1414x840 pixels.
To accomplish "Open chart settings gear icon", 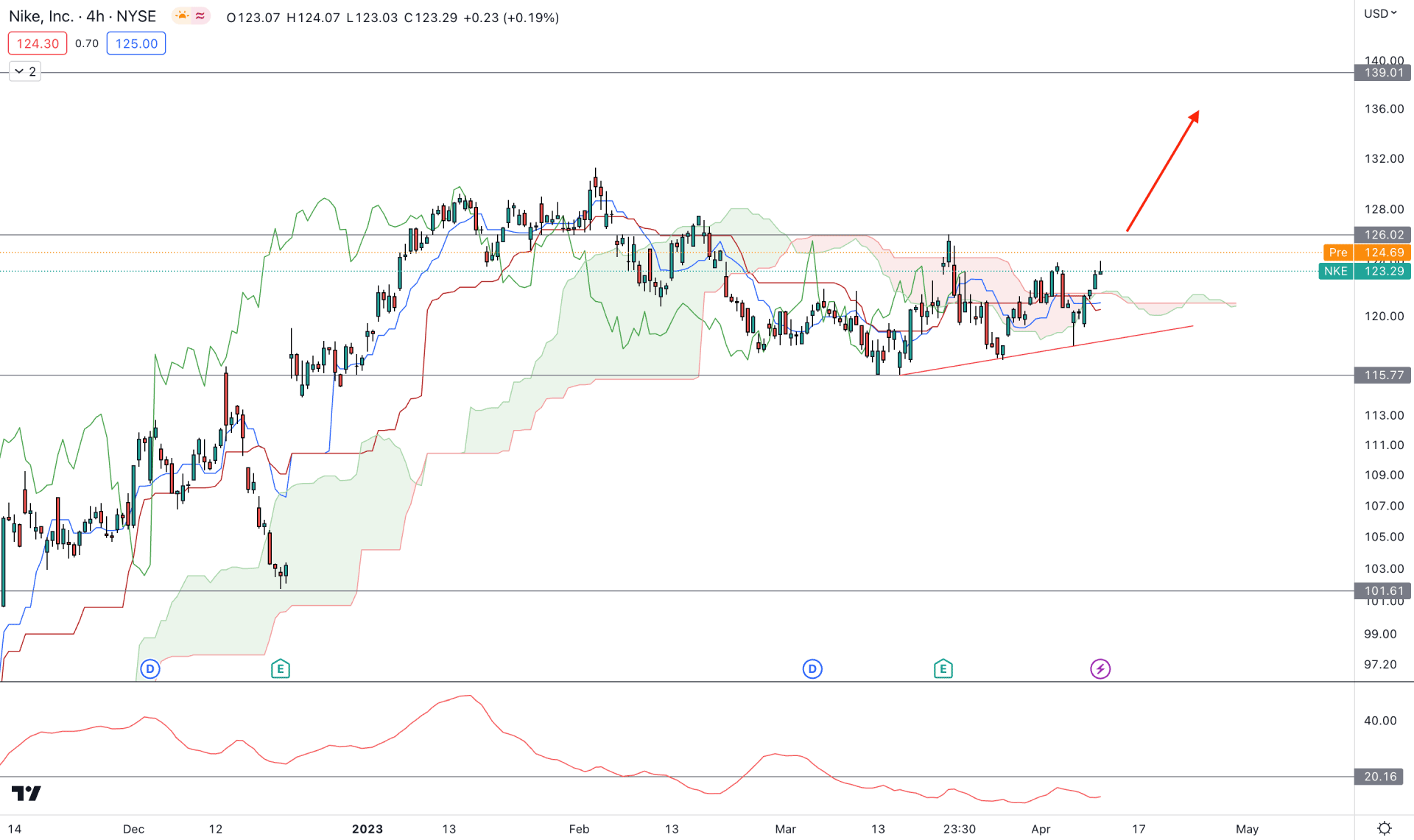I will [1385, 828].
